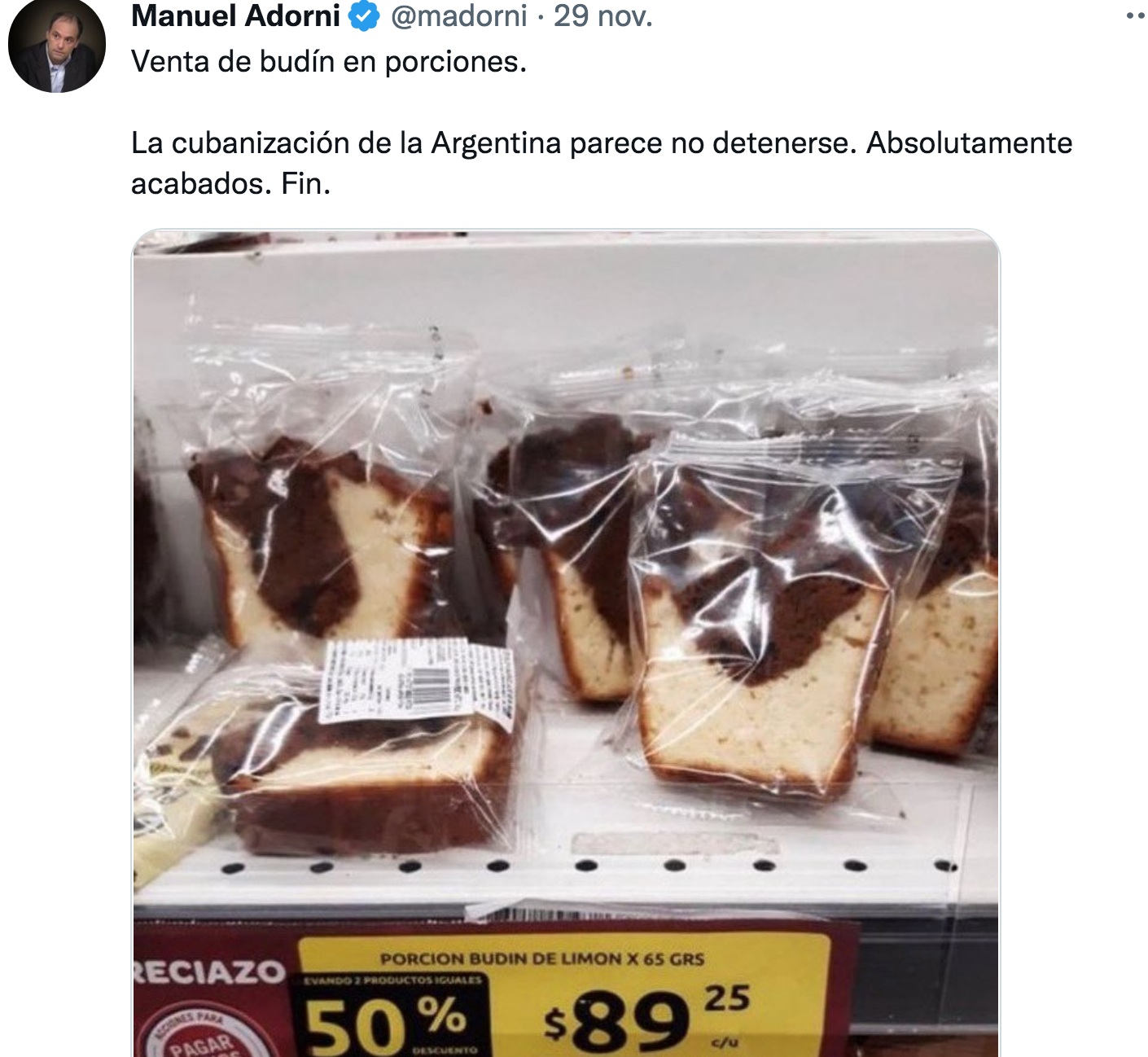Open the @madorni handle link
This screenshot has width=1148, height=1057.
click(x=459, y=15)
